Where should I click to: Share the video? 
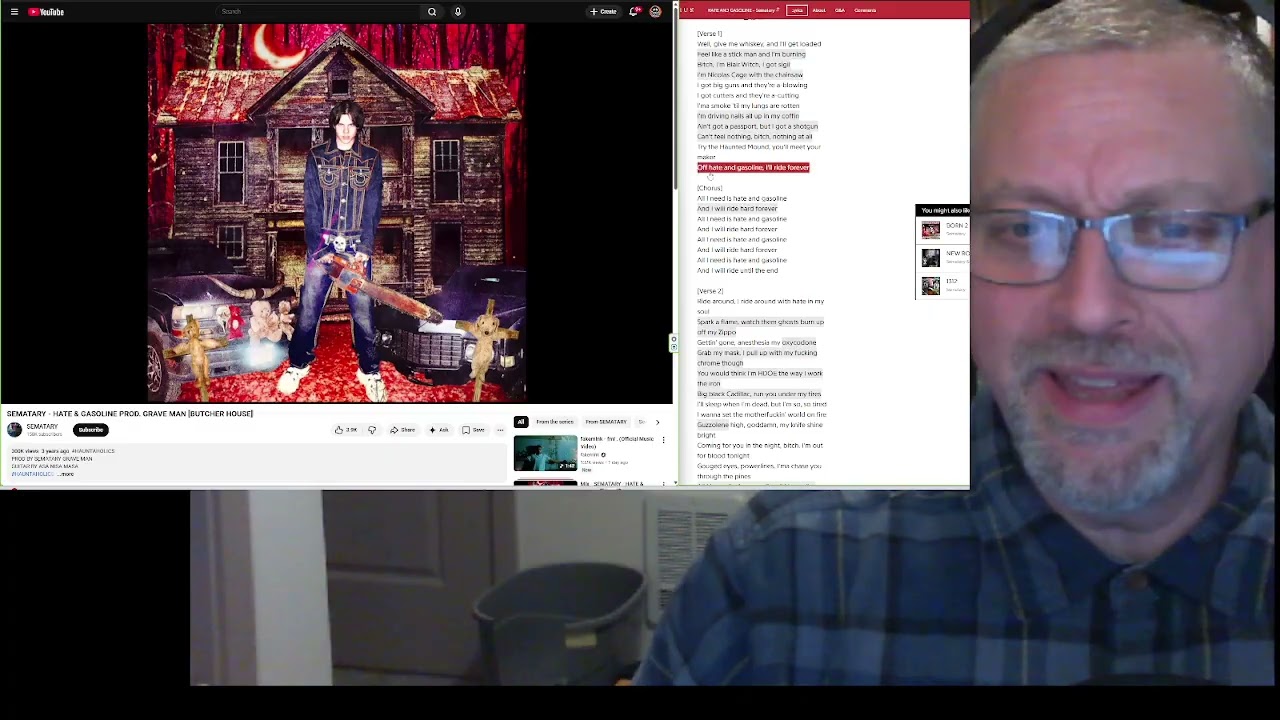tap(403, 430)
